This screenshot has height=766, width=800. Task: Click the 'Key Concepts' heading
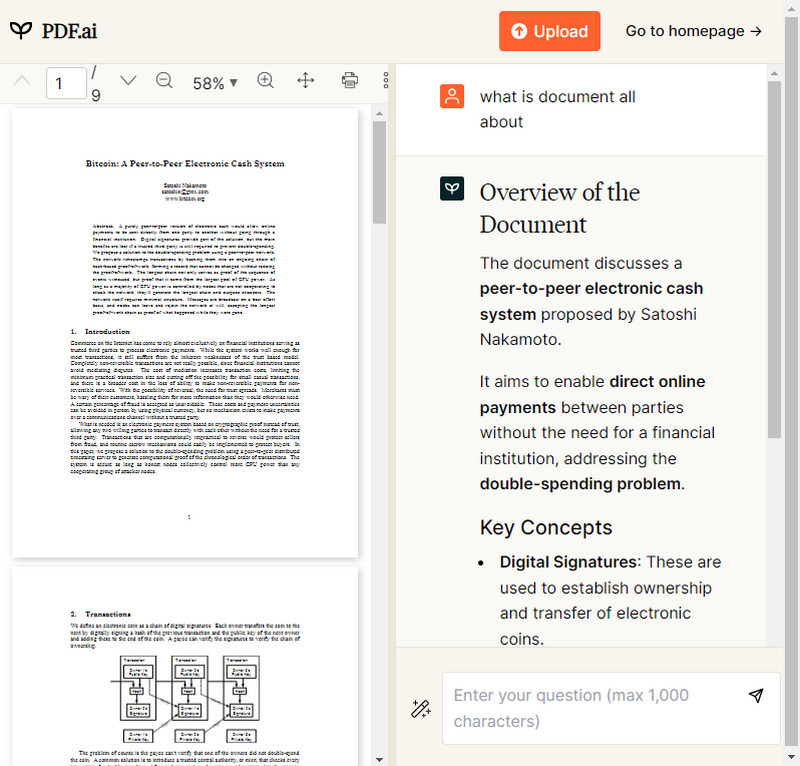click(x=545, y=527)
